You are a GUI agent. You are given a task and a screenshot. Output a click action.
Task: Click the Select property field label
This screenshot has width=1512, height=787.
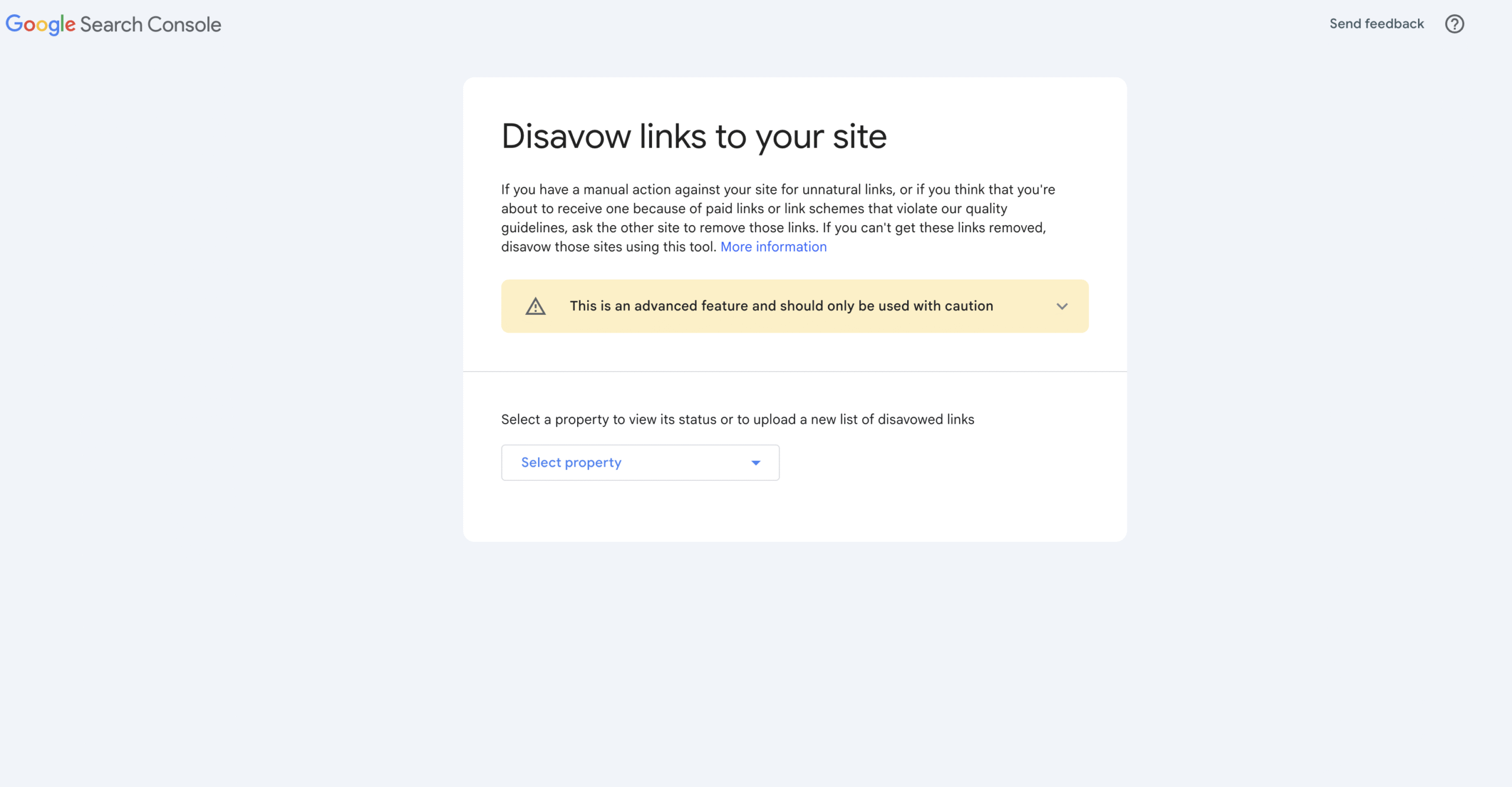(x=571, y=463)
